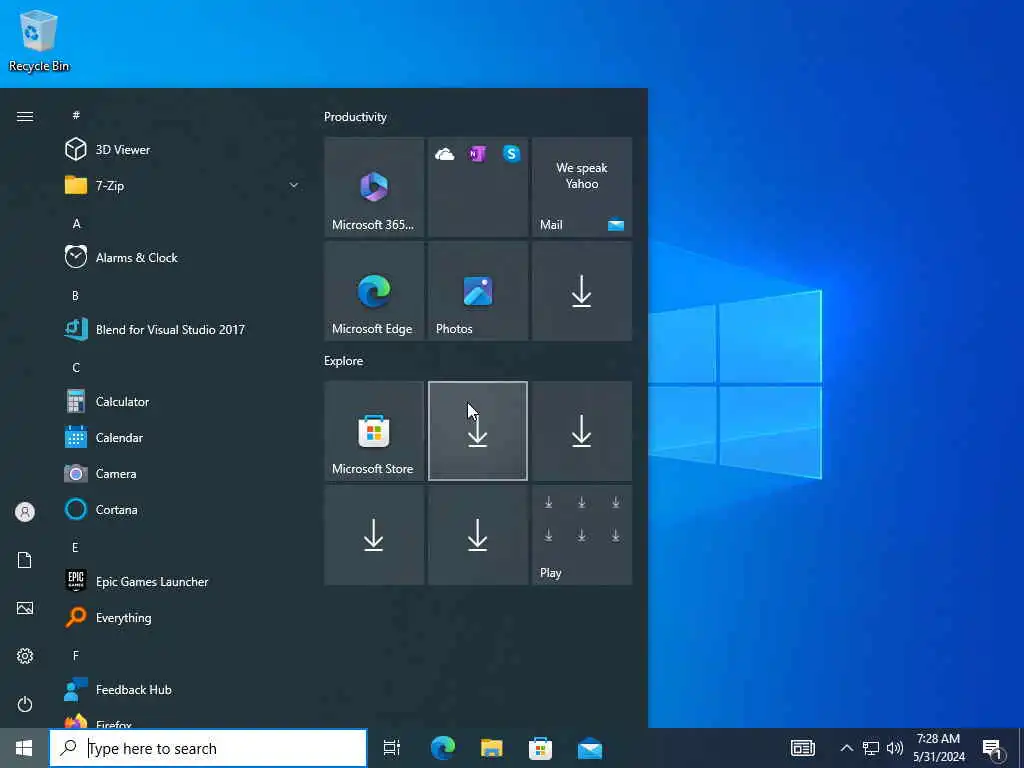The image size is (1024, 768).
Task: Click the Microsoft Store tile
Action: [374, 431]
